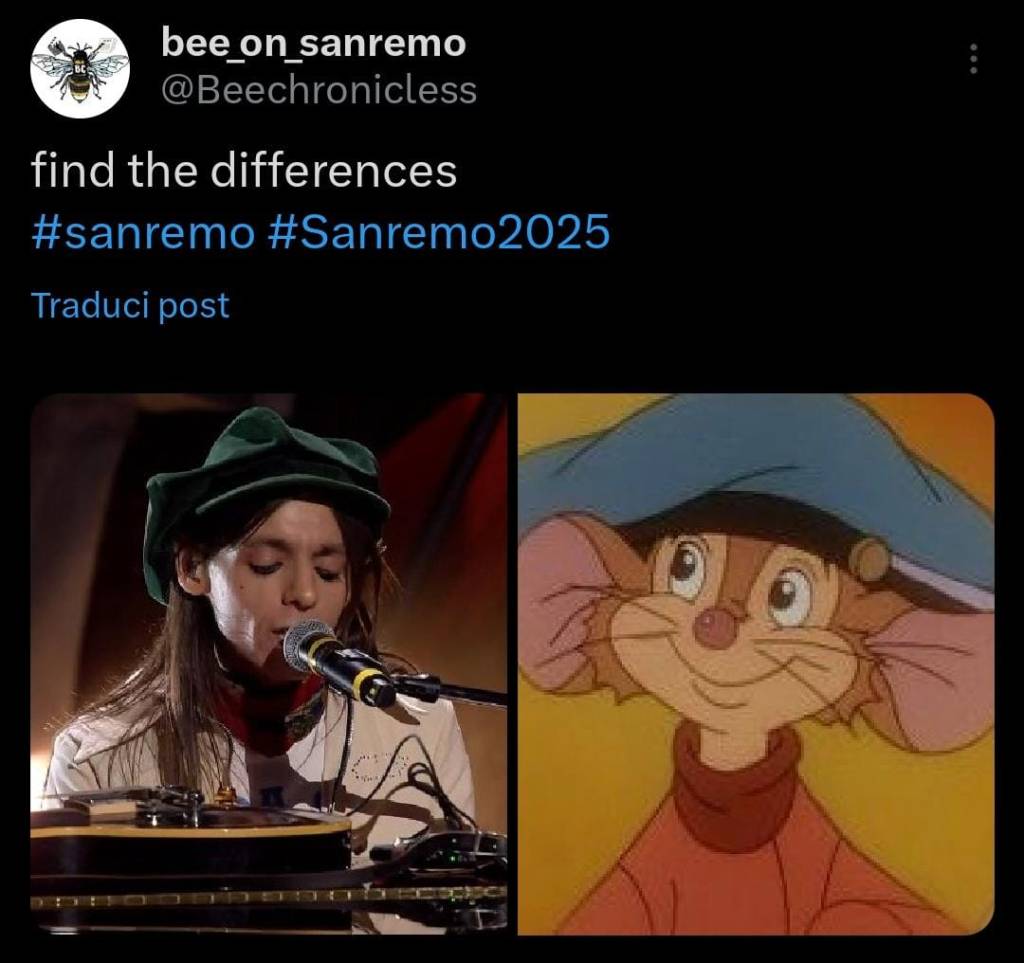Click the microphone in the singer photo
The image size is (1024, 963).
click(340, 661)
